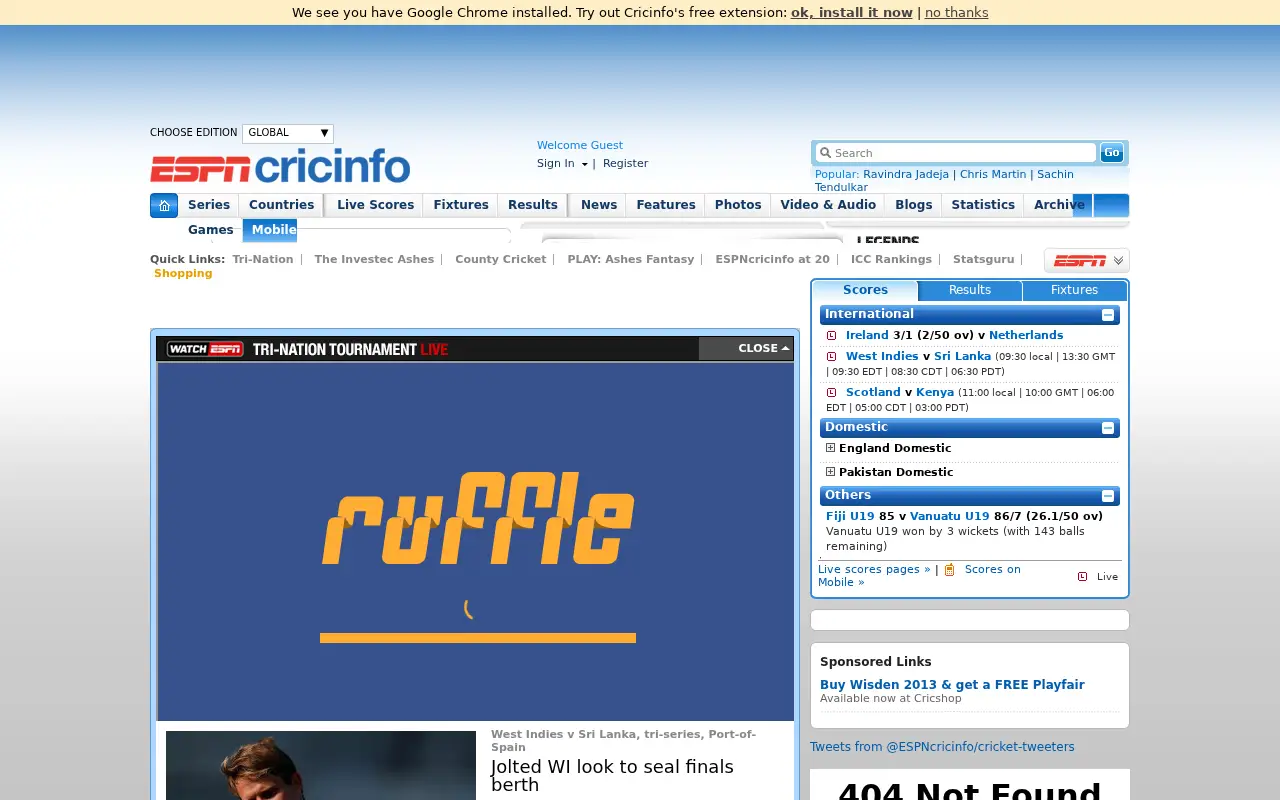Open the Vanuatu U19 team link
This screenshot has height=800, width=1280.
pyautogui.click(x=949, y=517)
